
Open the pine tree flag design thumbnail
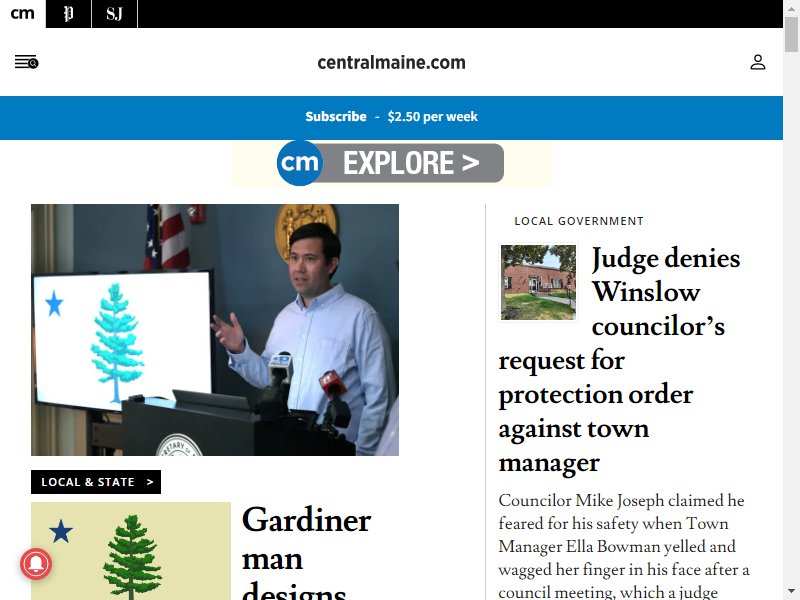coord(131,551)
